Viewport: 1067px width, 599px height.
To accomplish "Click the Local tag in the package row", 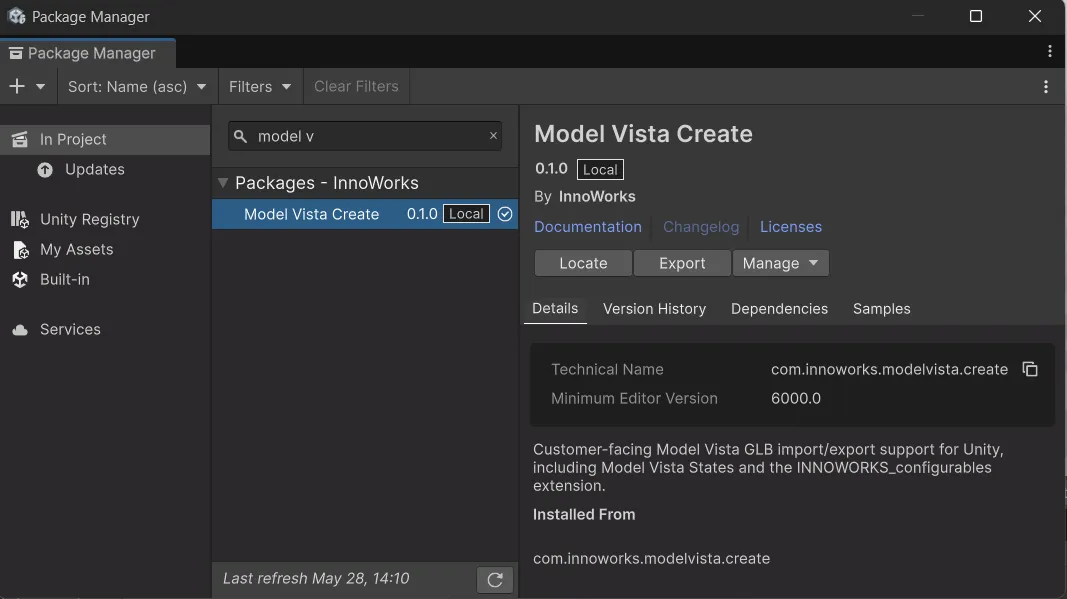I will 466,214.
